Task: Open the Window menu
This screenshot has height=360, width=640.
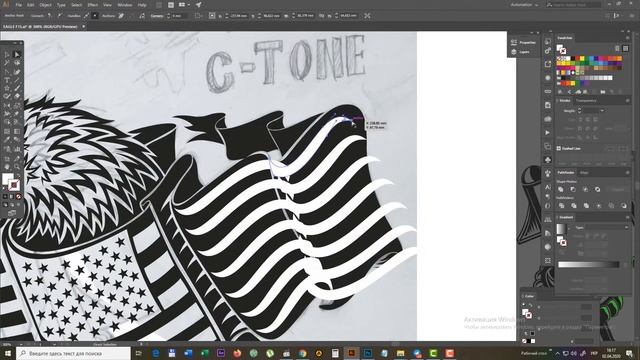Action: coord(124,5)
